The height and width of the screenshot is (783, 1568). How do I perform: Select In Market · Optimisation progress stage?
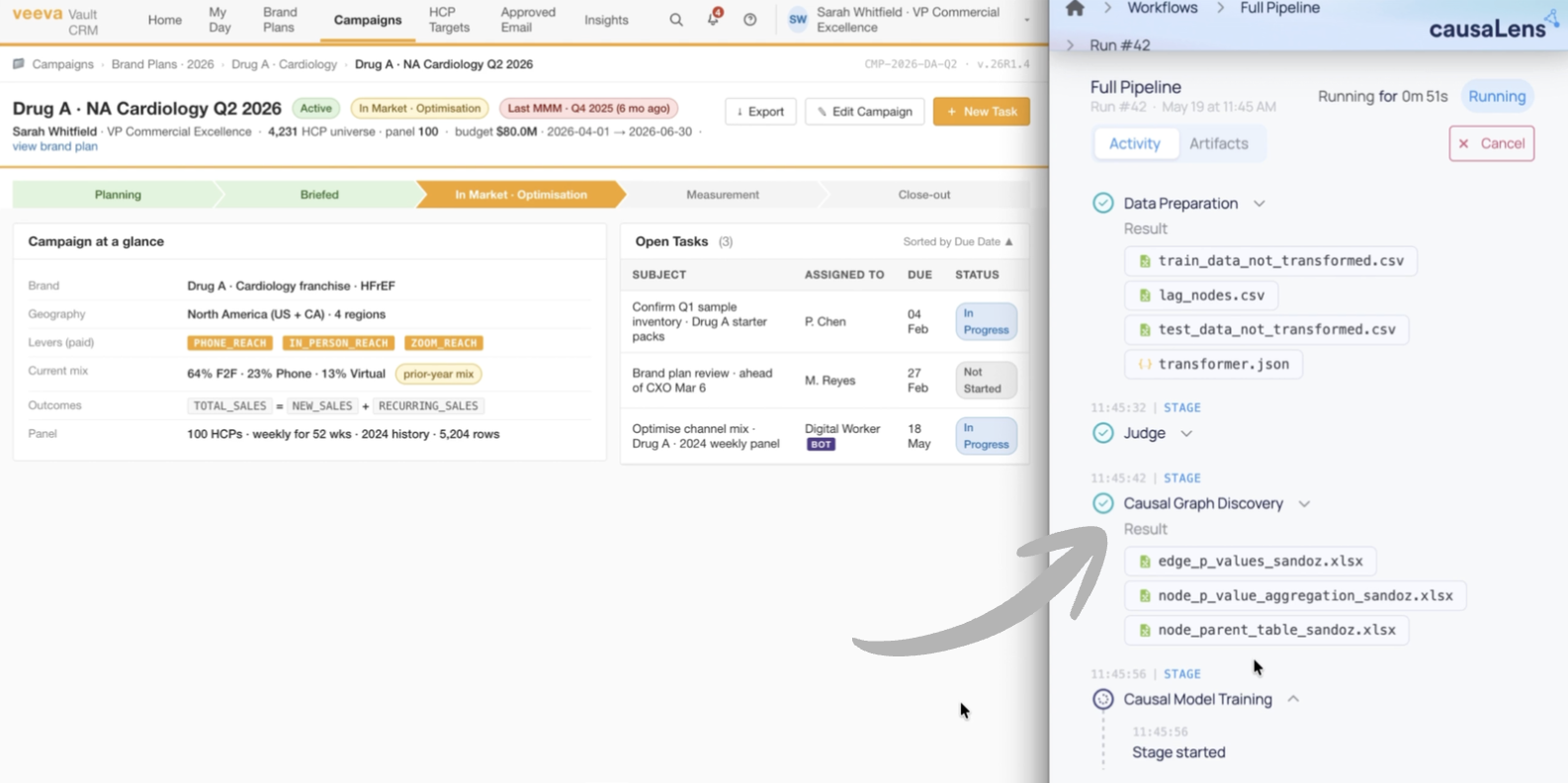521,195
